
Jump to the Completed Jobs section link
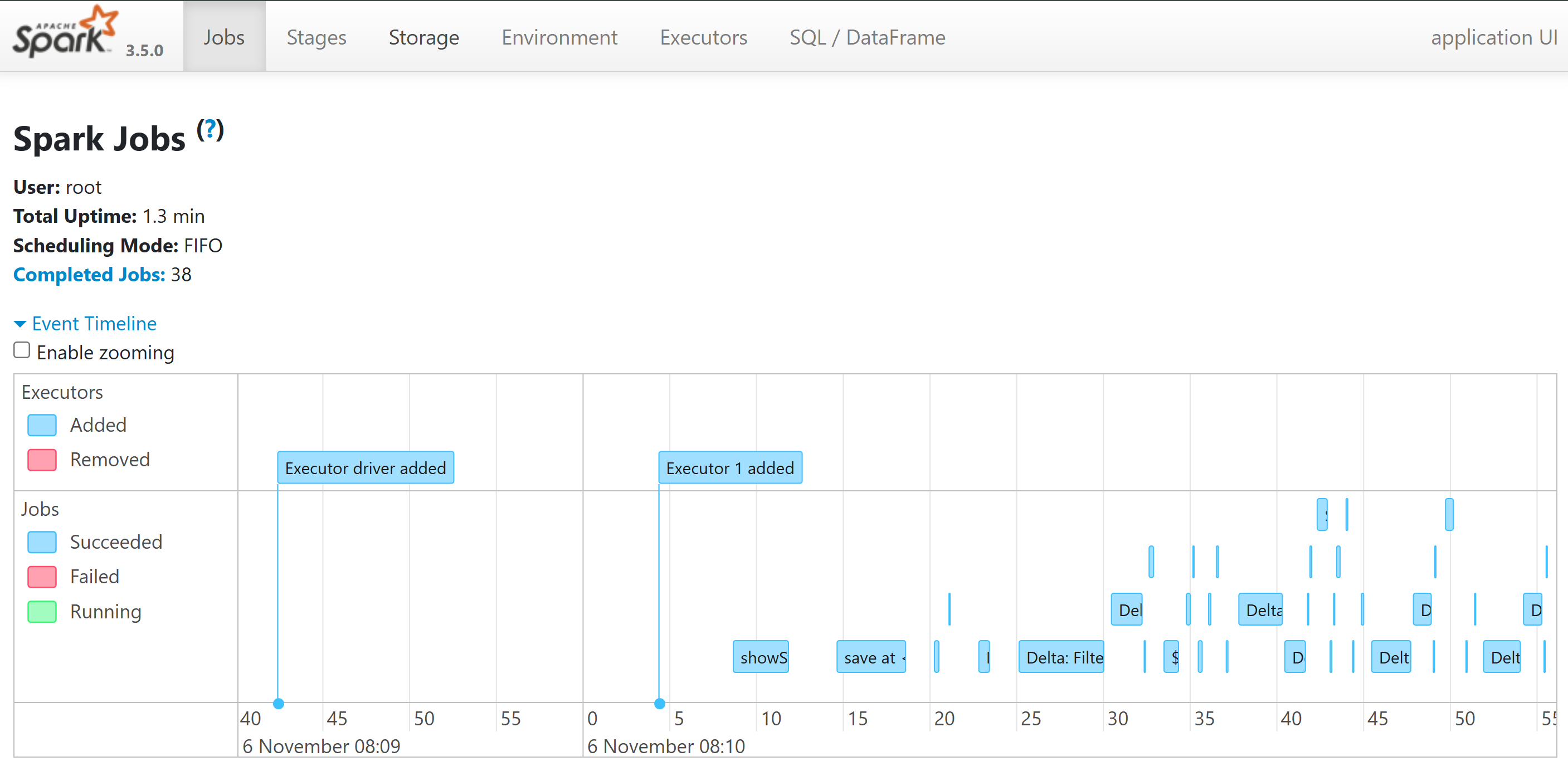coord(90,275)
